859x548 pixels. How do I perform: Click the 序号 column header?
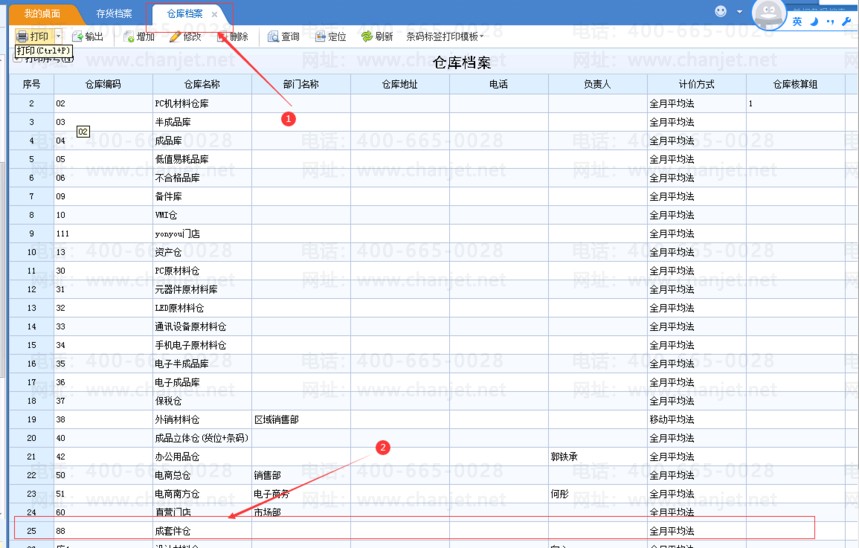coord(31,84)
